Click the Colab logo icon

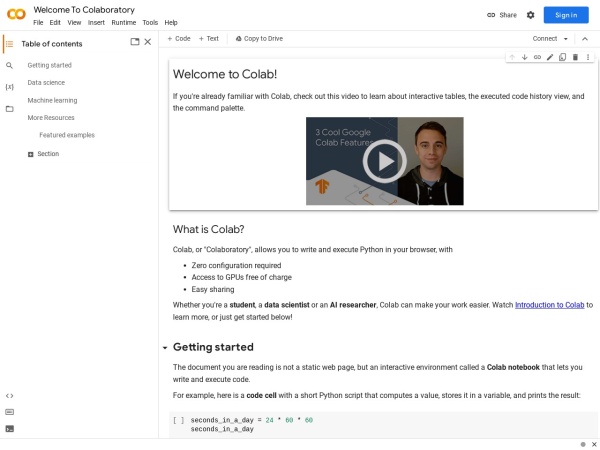click(16, 14)
